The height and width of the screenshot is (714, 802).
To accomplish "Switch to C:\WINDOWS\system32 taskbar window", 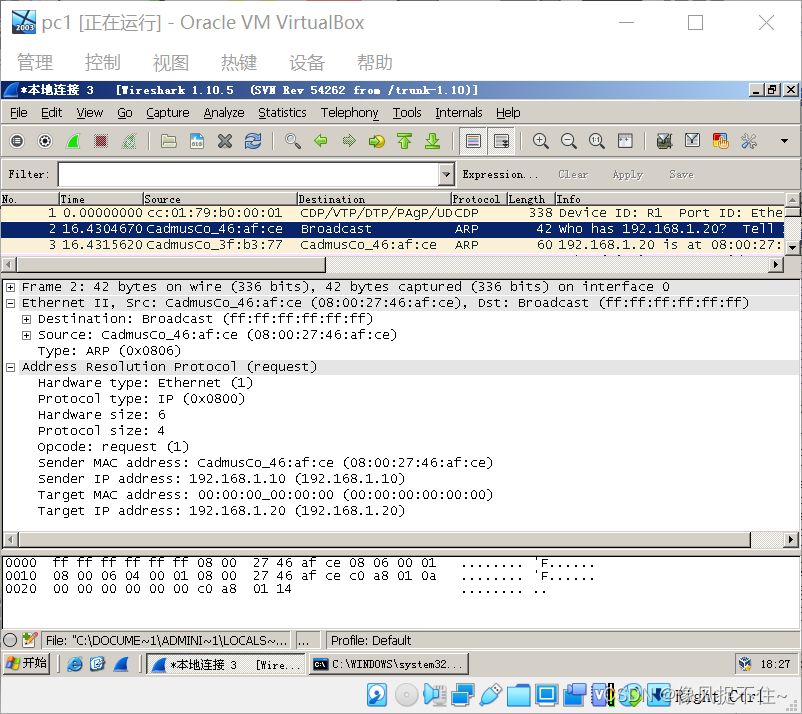I will tap(388, 664).
